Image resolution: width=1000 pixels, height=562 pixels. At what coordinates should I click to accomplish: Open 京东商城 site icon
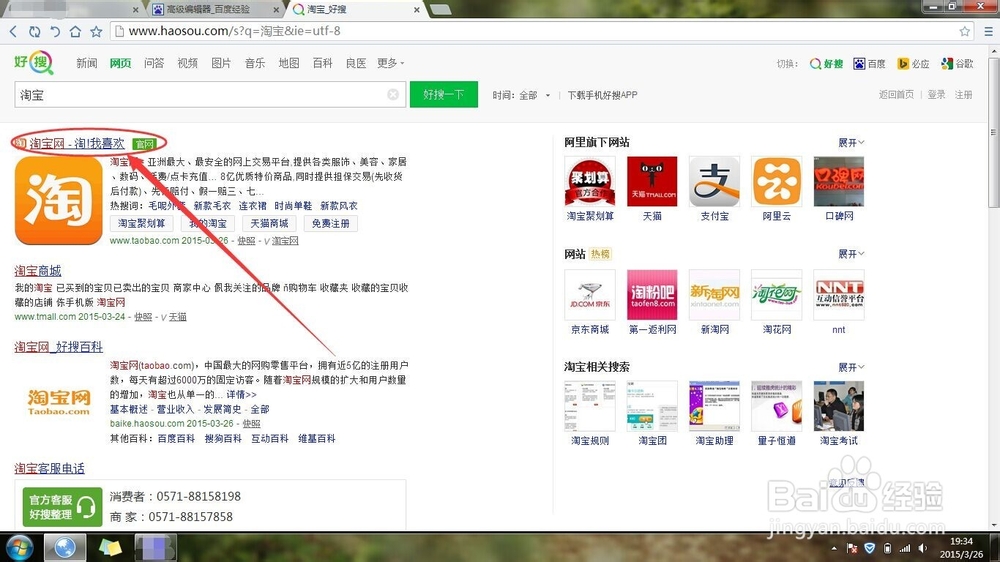tap(590, 295)
